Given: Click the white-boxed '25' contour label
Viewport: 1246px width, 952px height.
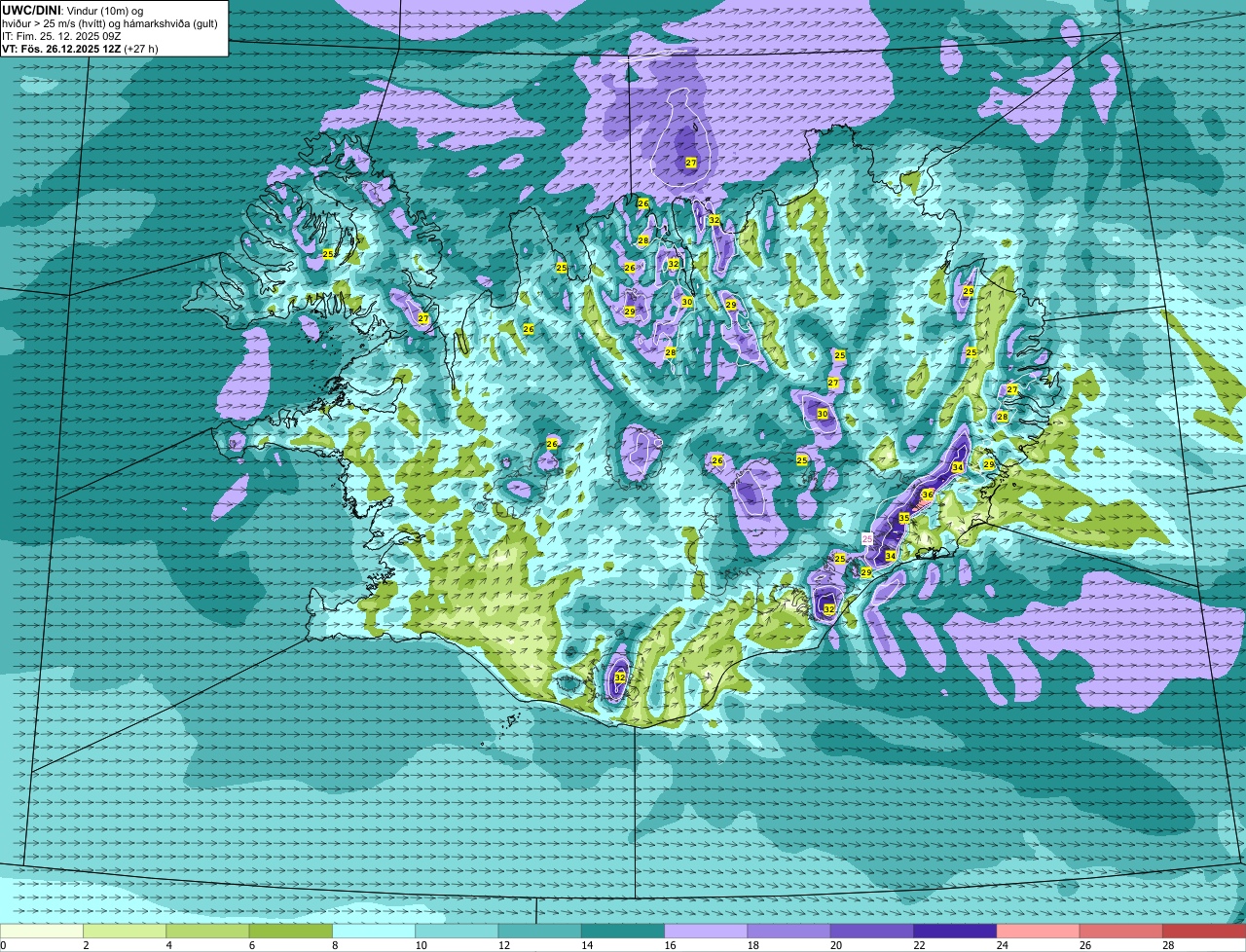Looking at the screenshot, I should 867,538.
